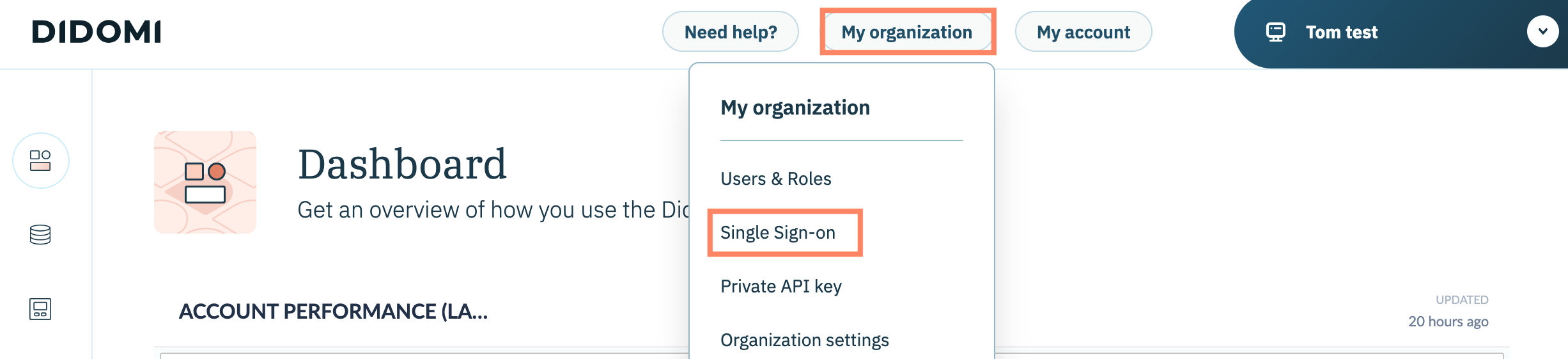Click the ACCOUNT PERFORMANCE section title

(333, 312)
